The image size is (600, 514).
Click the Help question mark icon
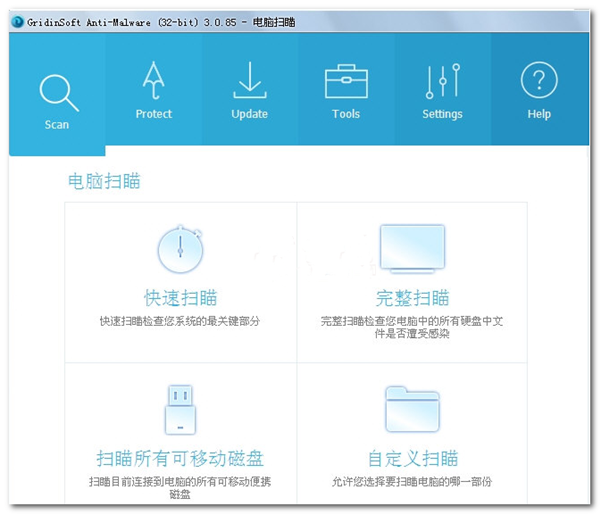(539, 80)
